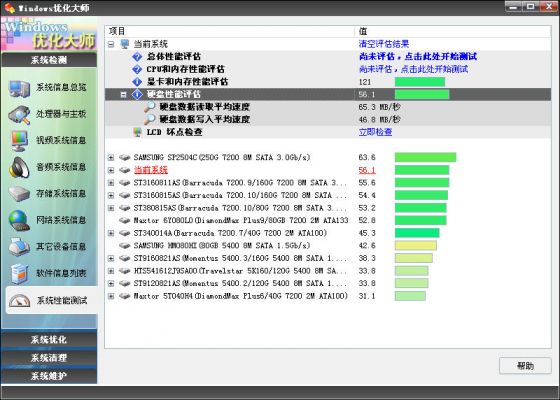Click the SAMSUNG SP2504C drive icon

pyautogui.click(x=125, y=157)
